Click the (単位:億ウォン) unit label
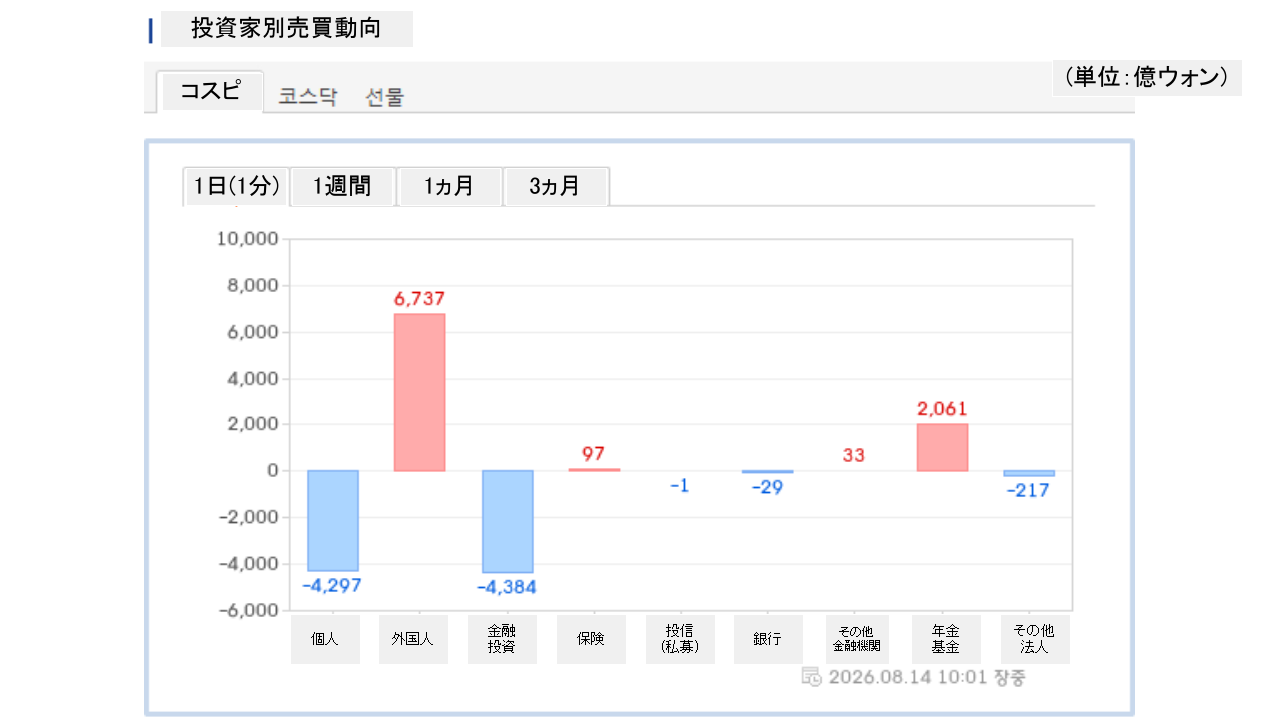This screenshot has width=1280, height=720. (x=1147, y=77)
